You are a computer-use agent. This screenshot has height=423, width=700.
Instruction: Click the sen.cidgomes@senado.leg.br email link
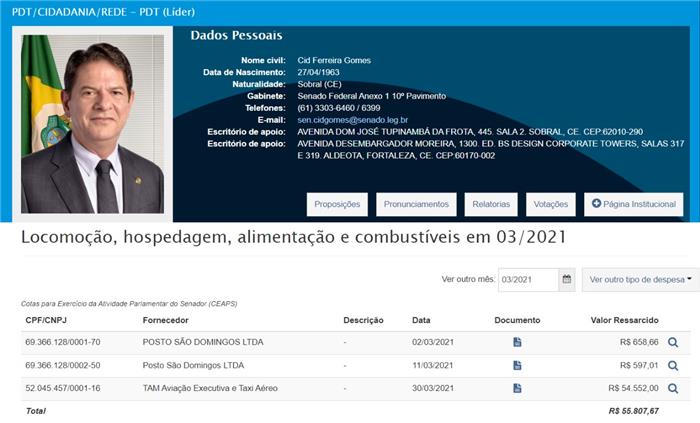pyautogui.click(x=353, y=120)
